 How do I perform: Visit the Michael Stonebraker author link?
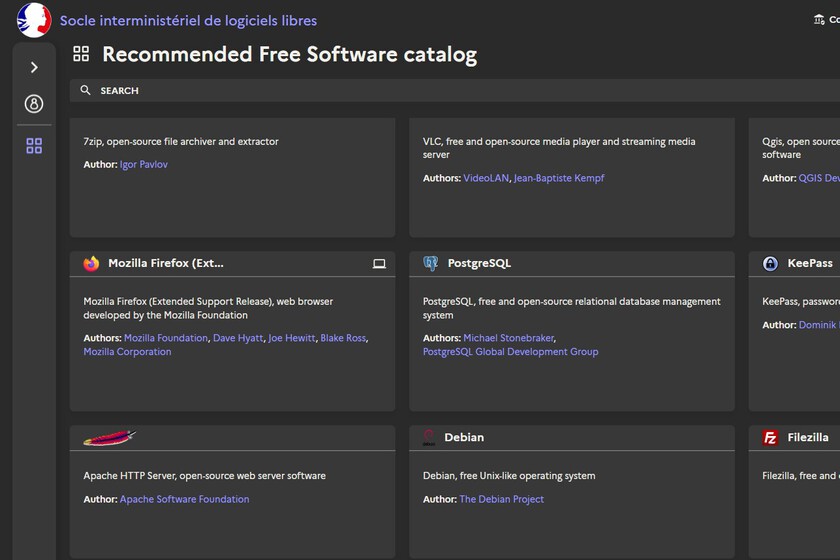(508, 338)
